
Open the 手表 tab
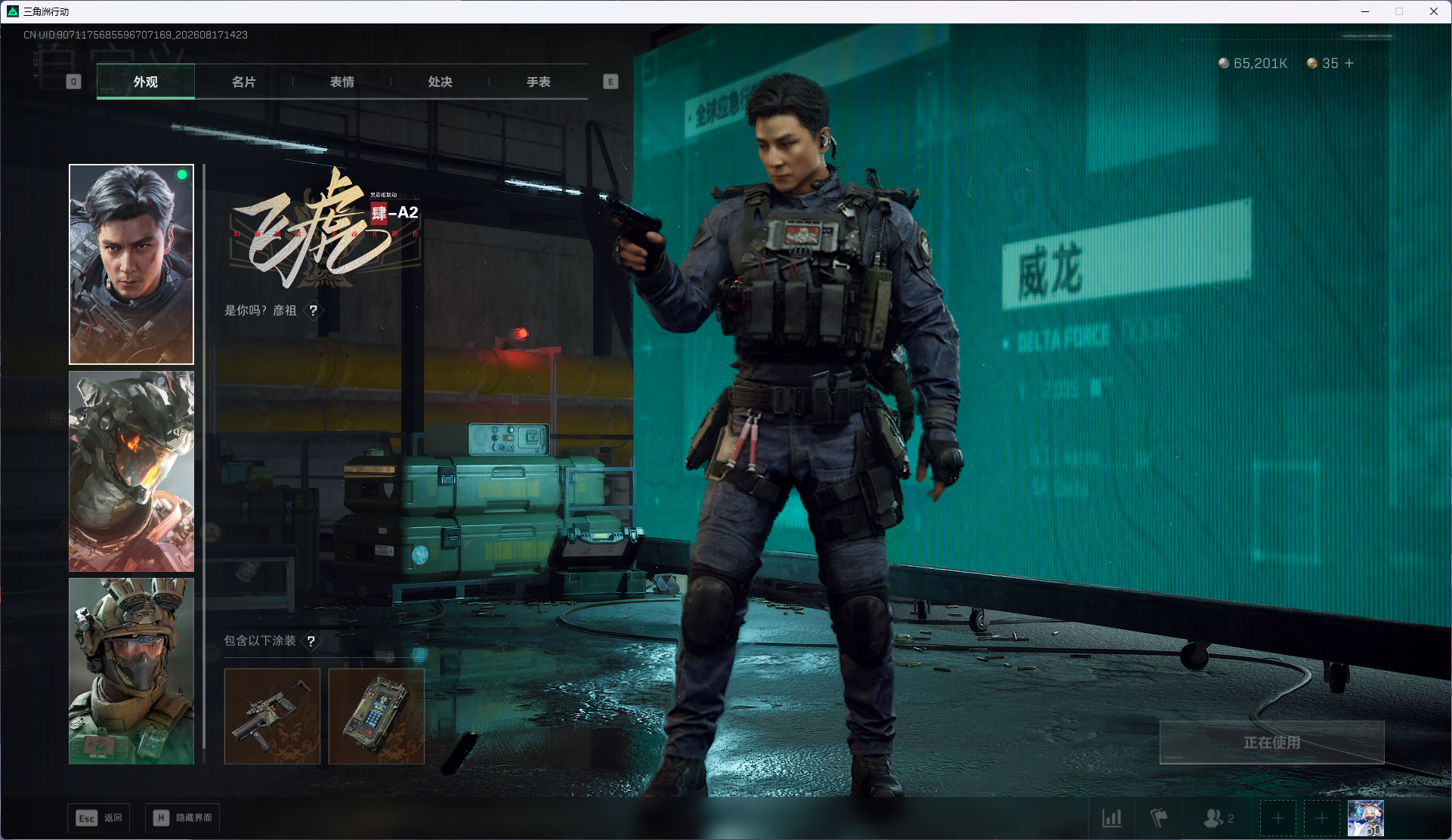[x=538, y=82]
